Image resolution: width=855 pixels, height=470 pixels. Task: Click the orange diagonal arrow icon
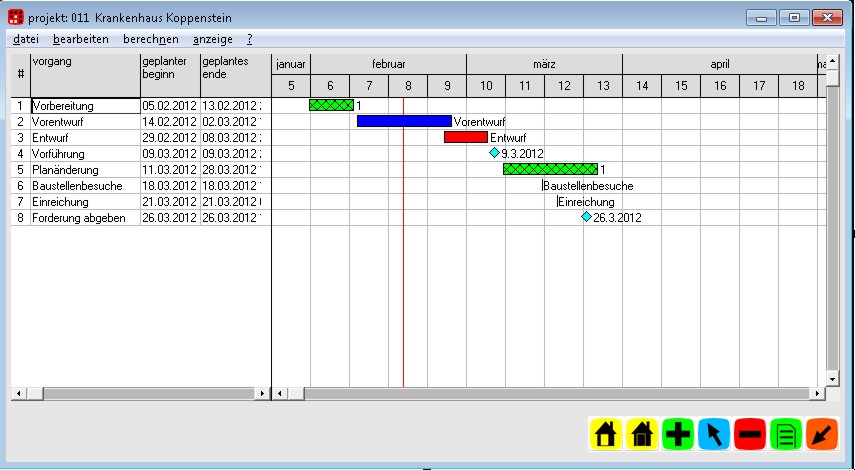pyautogui.click(x=822, y=434)
